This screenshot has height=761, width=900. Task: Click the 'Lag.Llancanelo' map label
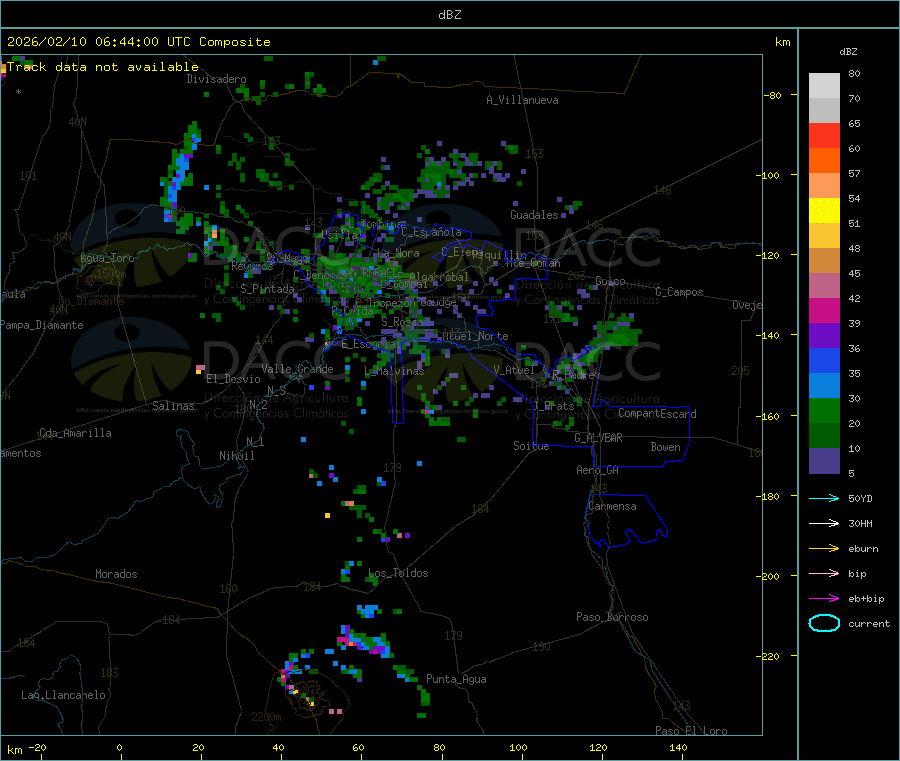pyautogui.click(x=63, y=695)
